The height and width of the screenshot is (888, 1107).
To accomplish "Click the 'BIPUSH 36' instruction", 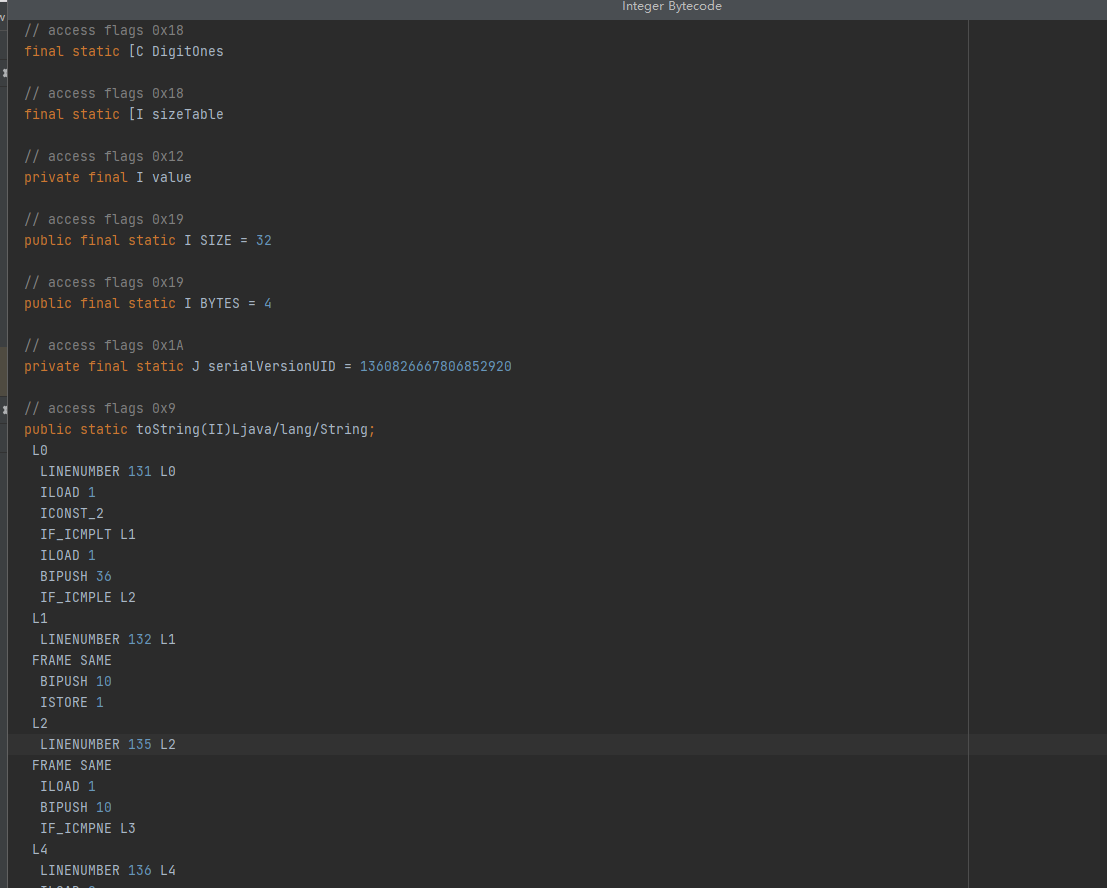I will [76, 577].
